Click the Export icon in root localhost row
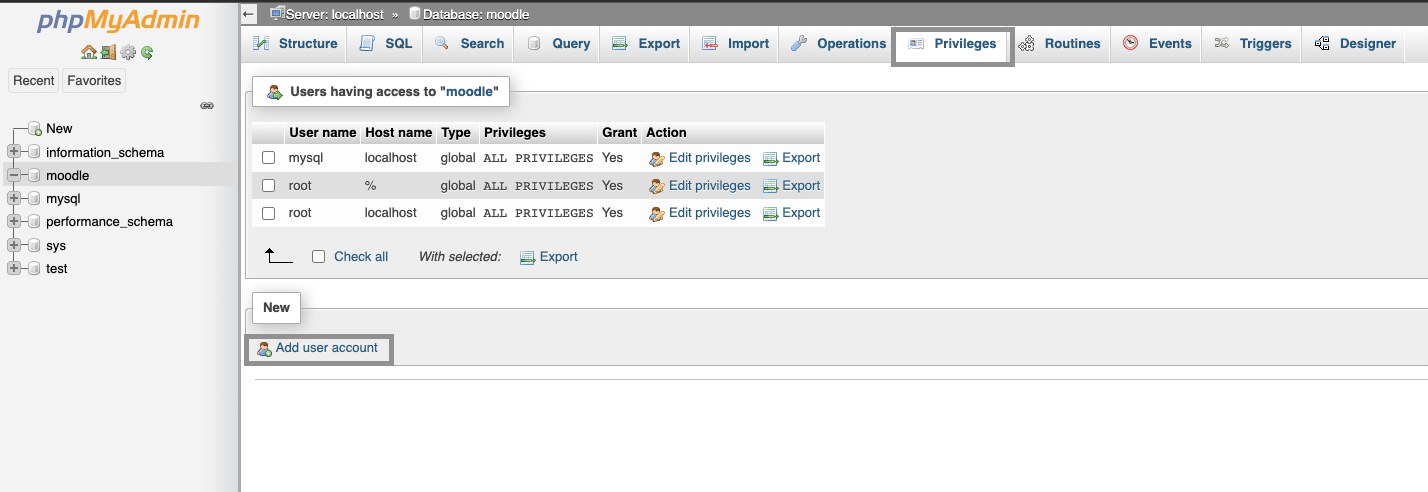Viewport: 1428px width, 492px height. coord(770,213)
